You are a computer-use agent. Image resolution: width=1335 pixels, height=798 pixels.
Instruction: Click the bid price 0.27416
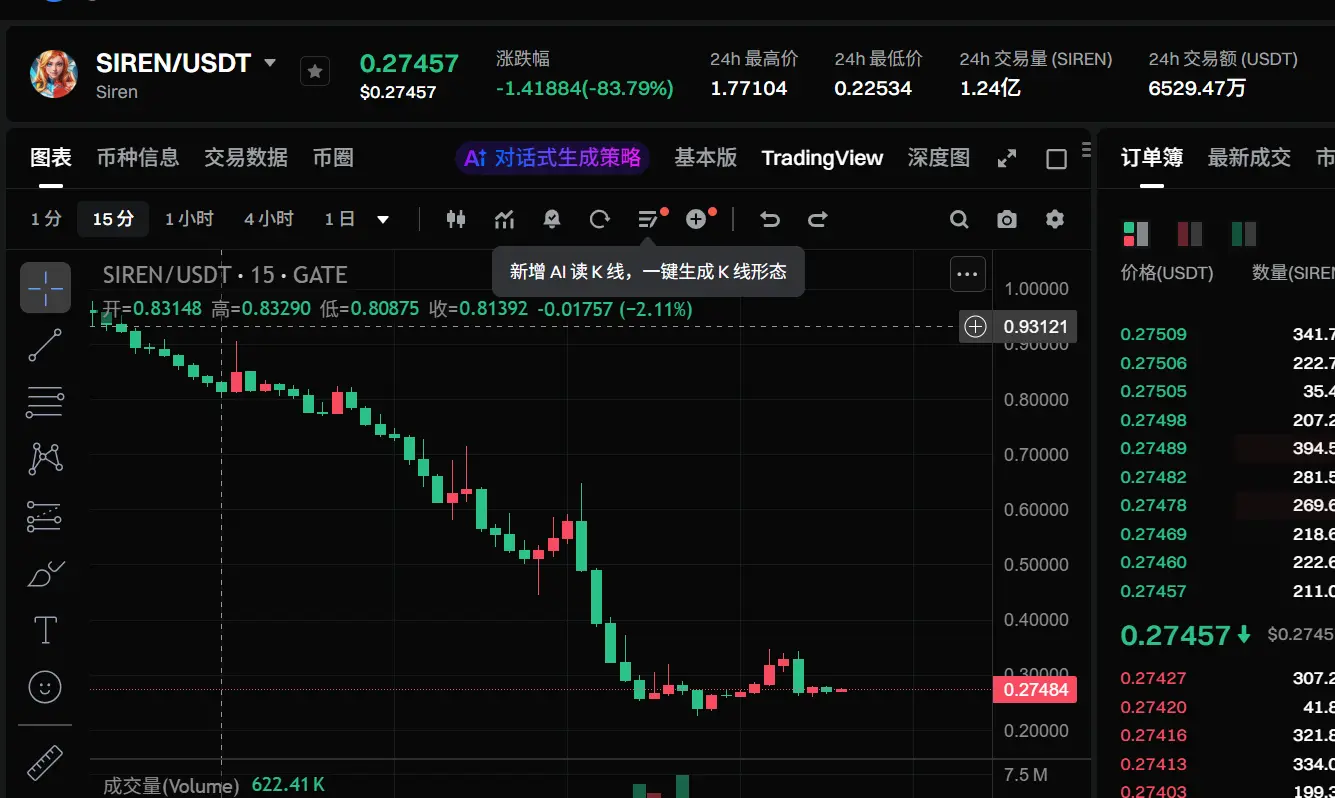[x=1154, y=735]
